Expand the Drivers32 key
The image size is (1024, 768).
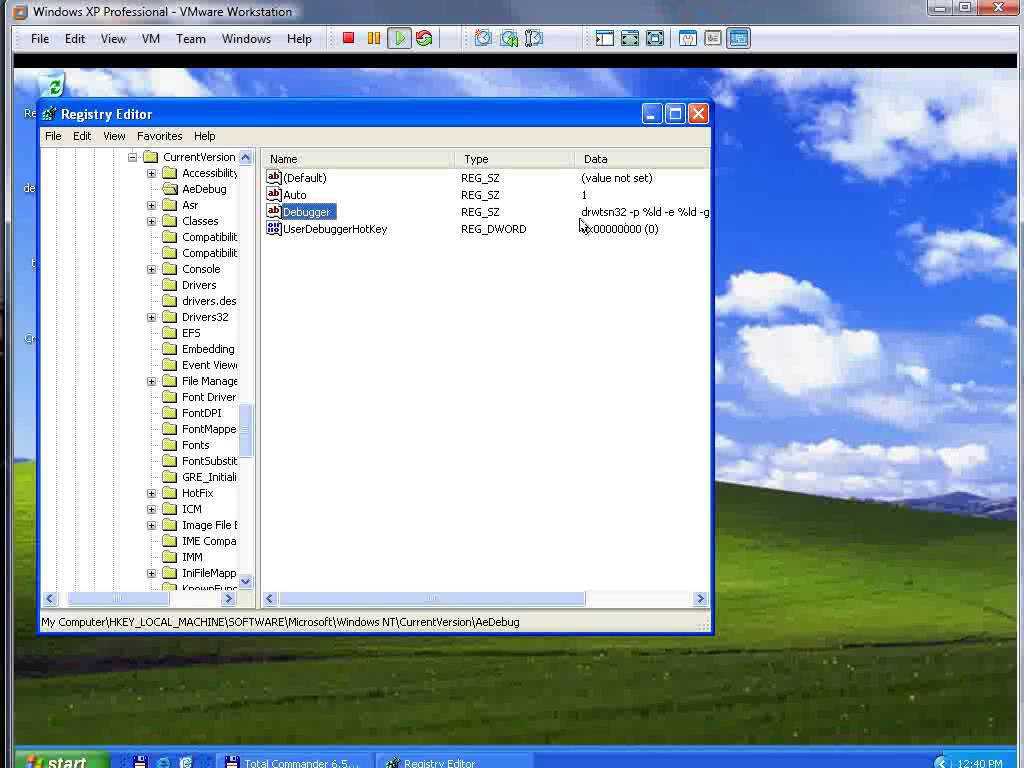pos(152,317)
